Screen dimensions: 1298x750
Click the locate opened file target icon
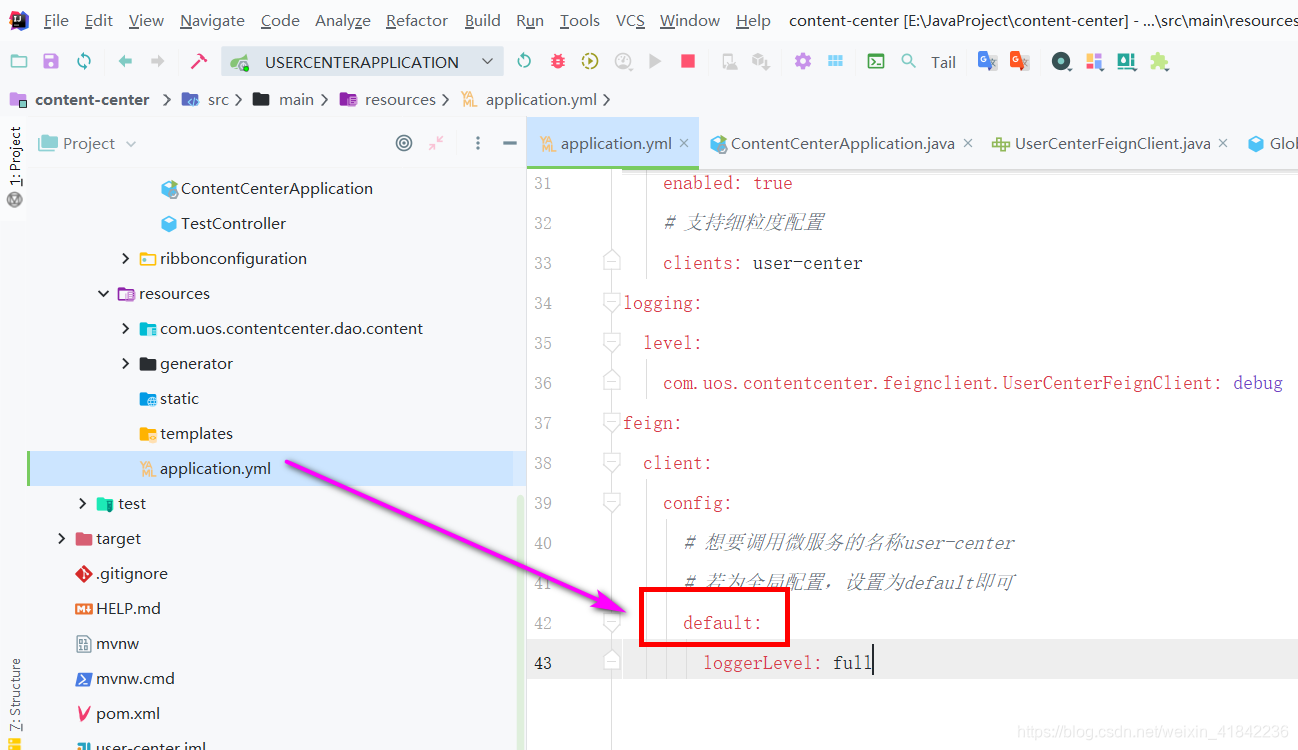[404, 143]
